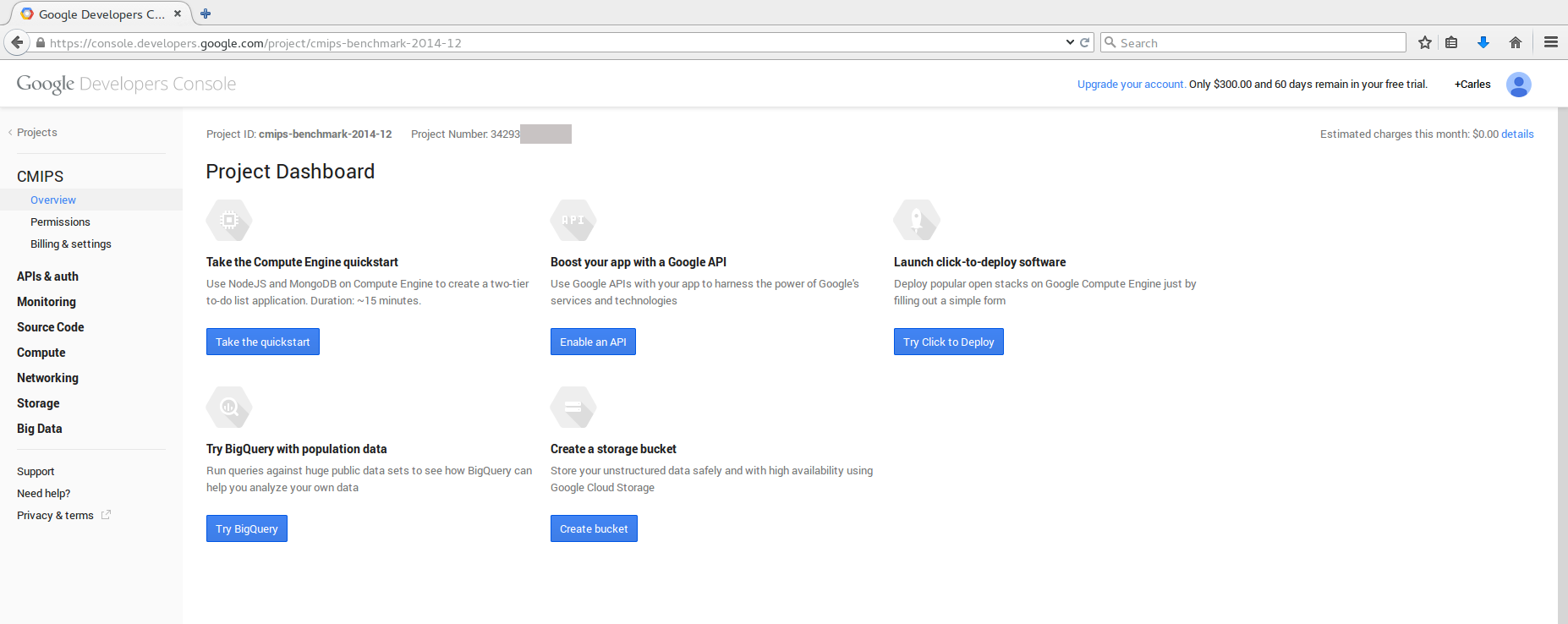Open a new tab with the plus icon
The image size is (1568, 624).
[206, 14]
